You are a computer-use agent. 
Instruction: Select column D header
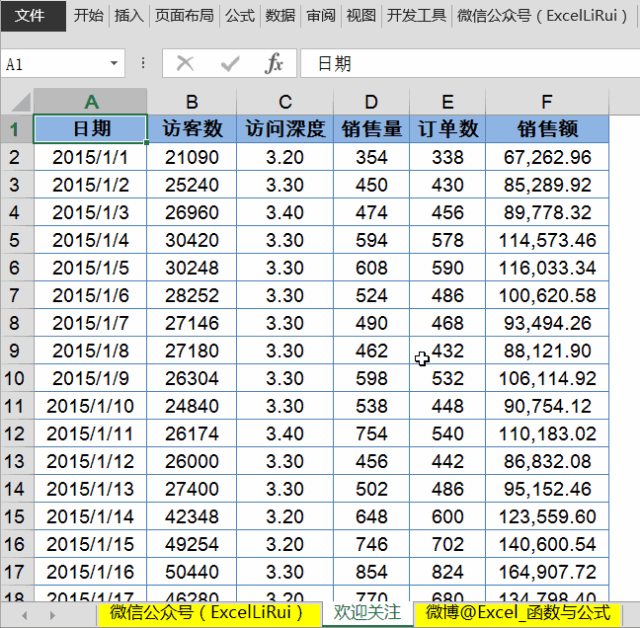click(x=371, y=102)
